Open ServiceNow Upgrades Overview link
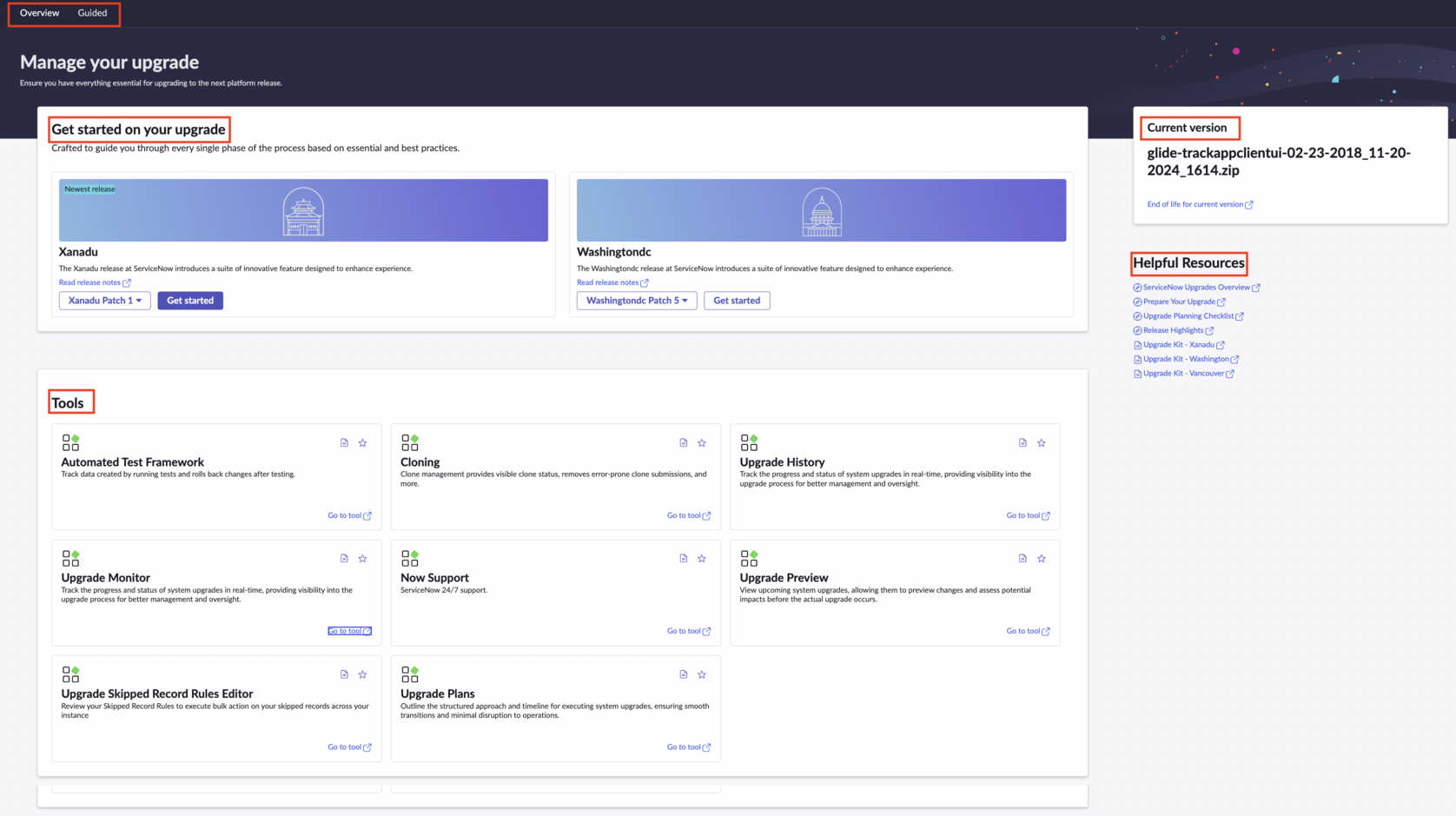 click(x=1196, y=288)
